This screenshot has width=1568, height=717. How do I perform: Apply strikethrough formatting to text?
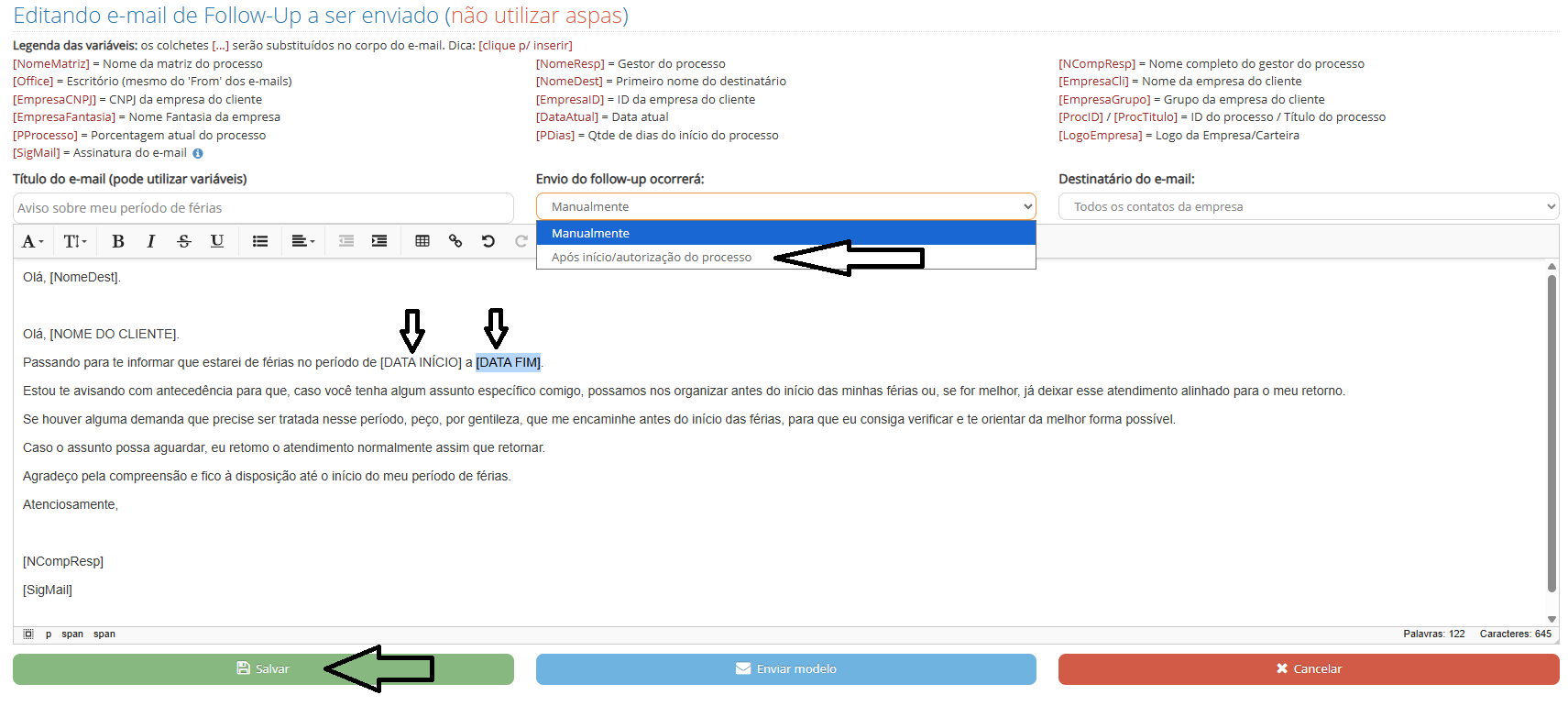click(184, 241)
